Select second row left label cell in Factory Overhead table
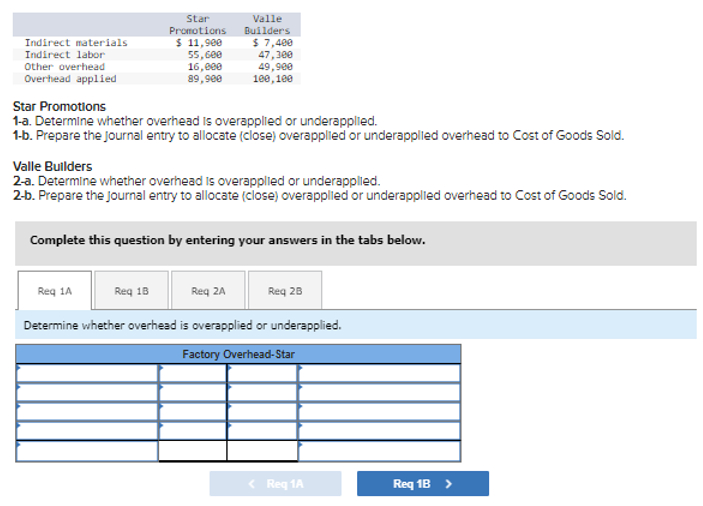Image resolution: width=703 pixels, height=506 pixels. [x=87, y=392]
